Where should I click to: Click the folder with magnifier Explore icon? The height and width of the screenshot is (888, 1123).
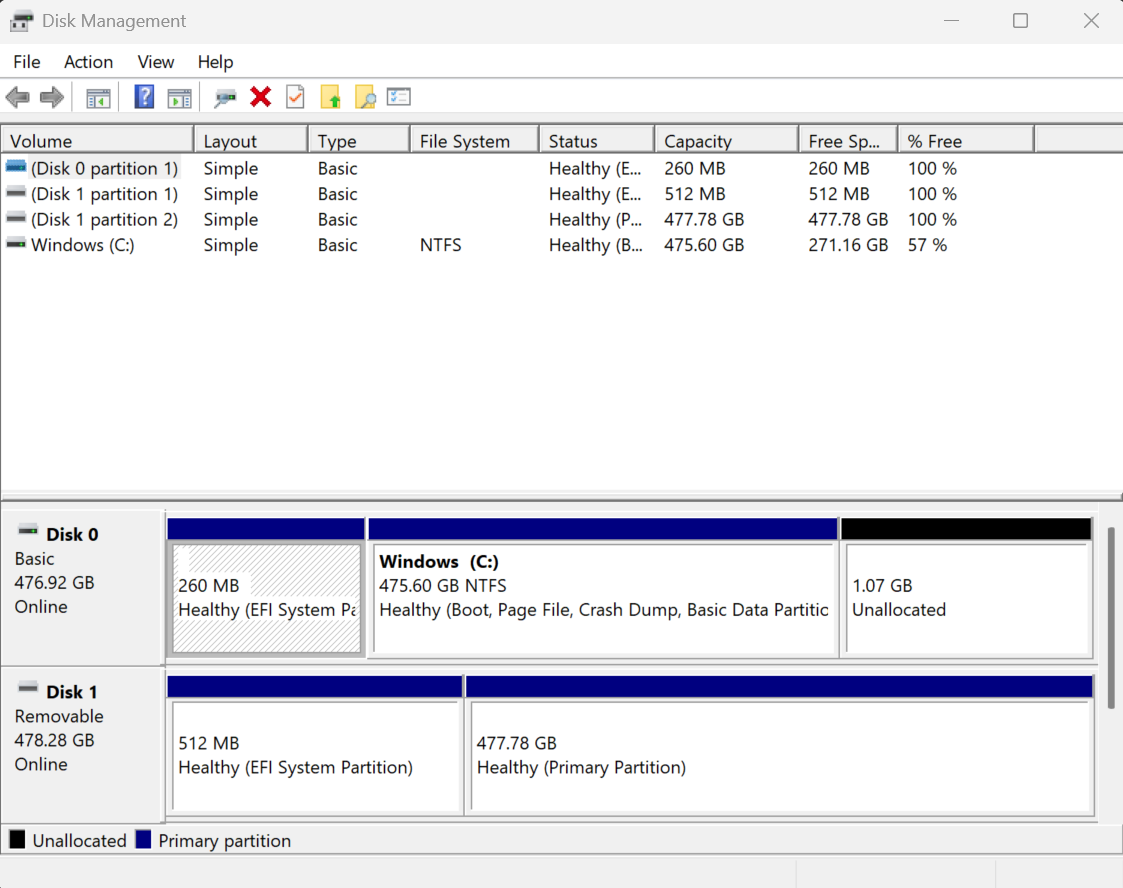[x=365, y=97]
